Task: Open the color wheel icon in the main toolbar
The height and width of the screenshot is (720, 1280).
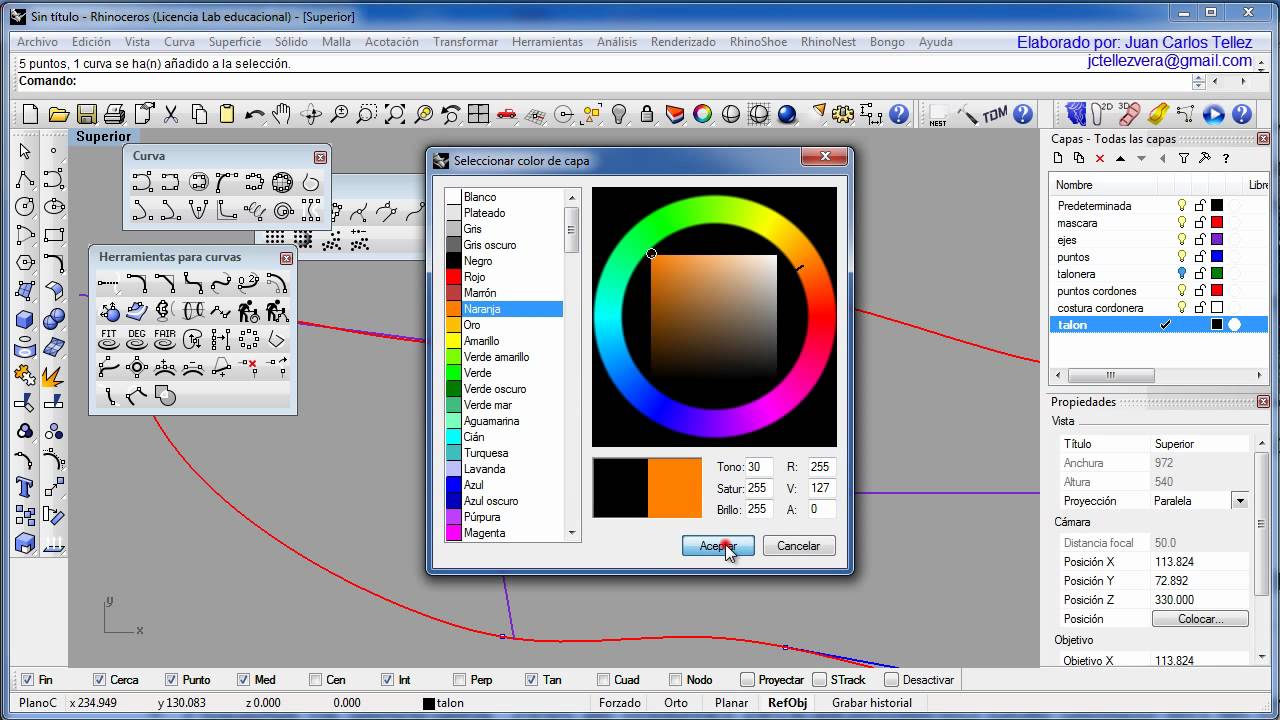Action: [x=702, y=114]
